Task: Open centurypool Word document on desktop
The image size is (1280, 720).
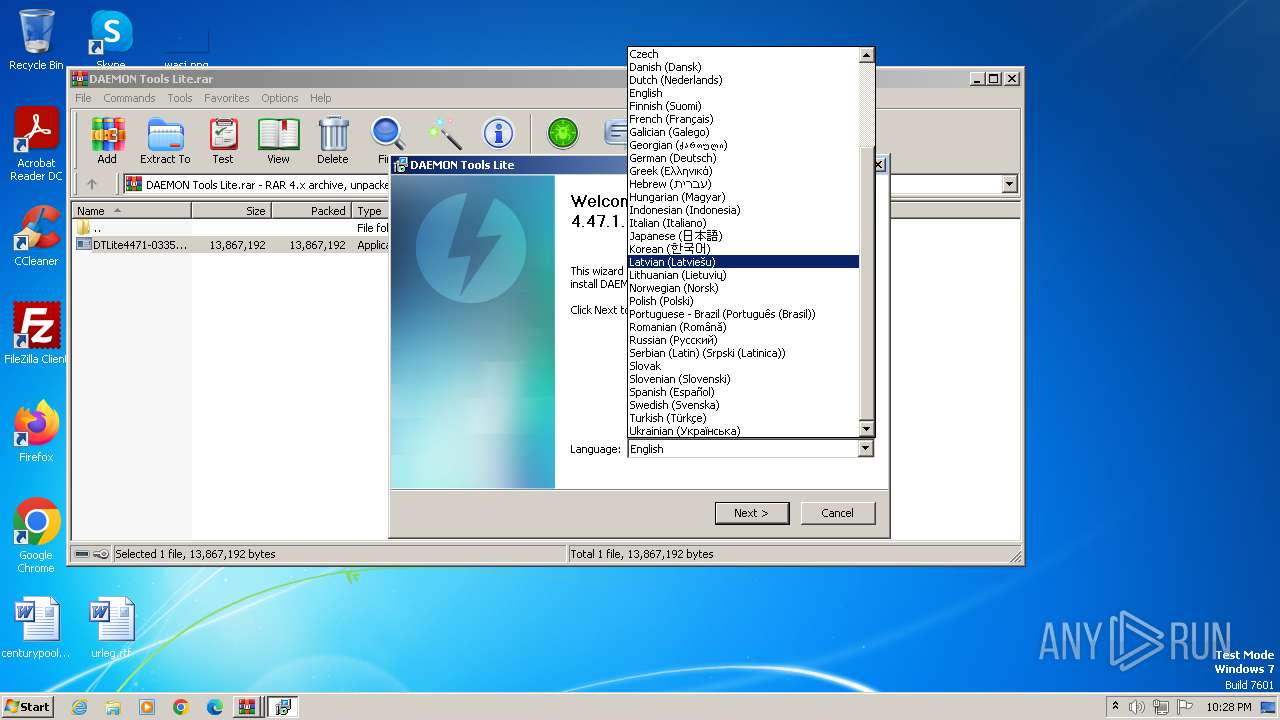Action: (x=36, y=628)
